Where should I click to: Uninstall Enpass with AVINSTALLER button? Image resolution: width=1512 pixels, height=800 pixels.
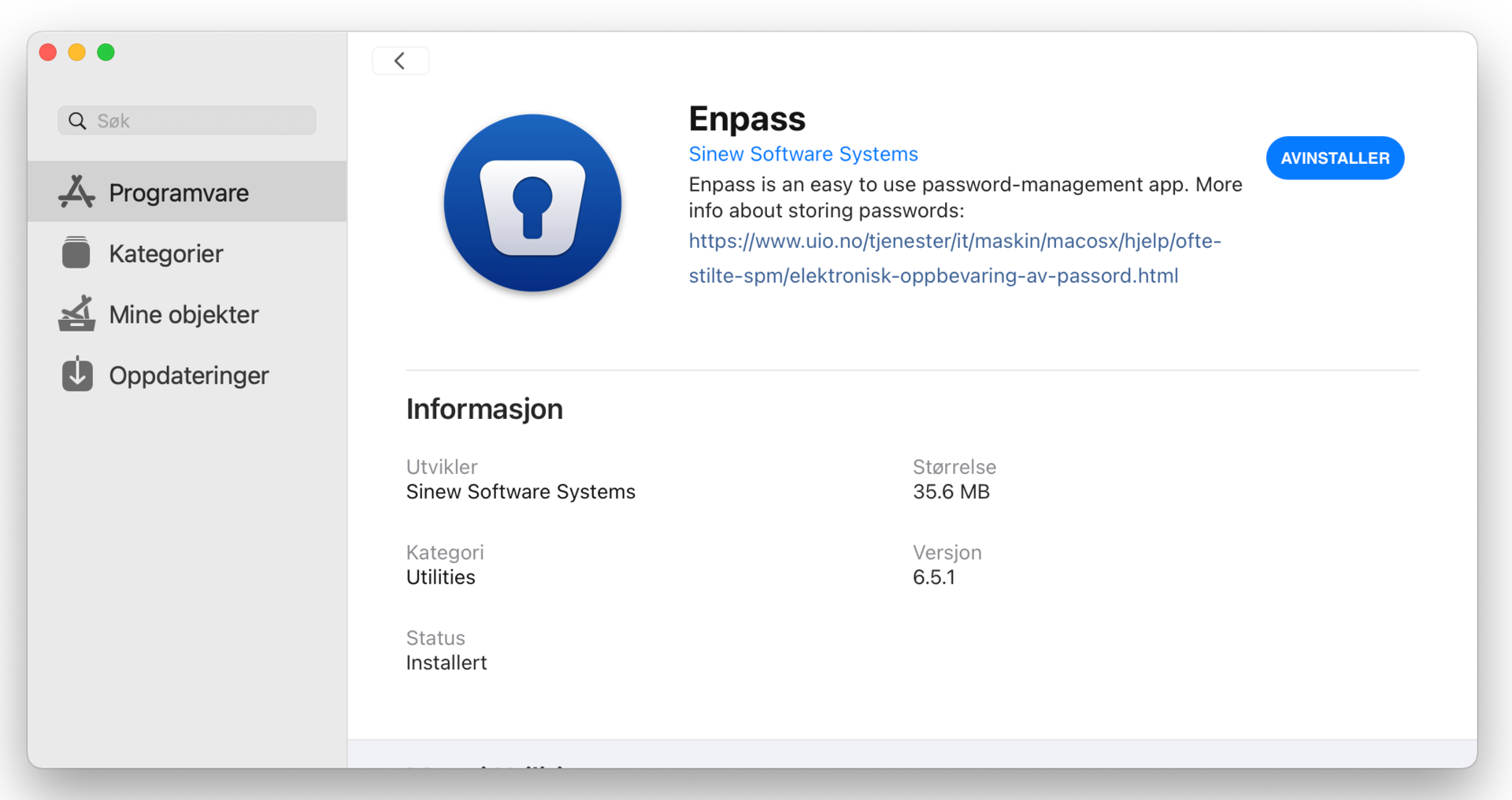(x=1335, y=158)
